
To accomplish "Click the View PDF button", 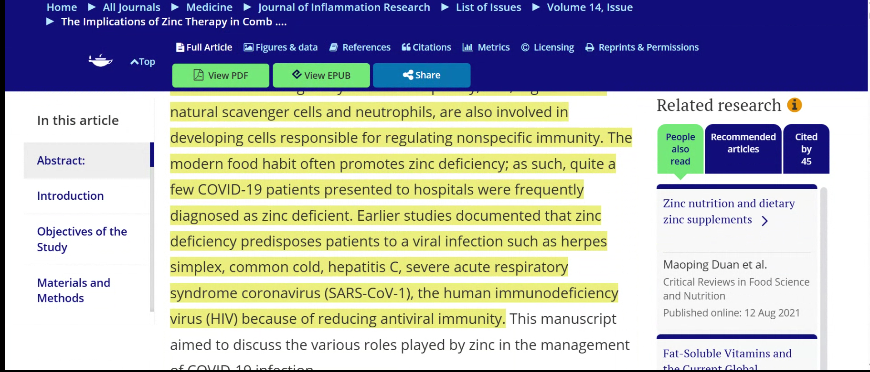I will (x=220, y=76).
